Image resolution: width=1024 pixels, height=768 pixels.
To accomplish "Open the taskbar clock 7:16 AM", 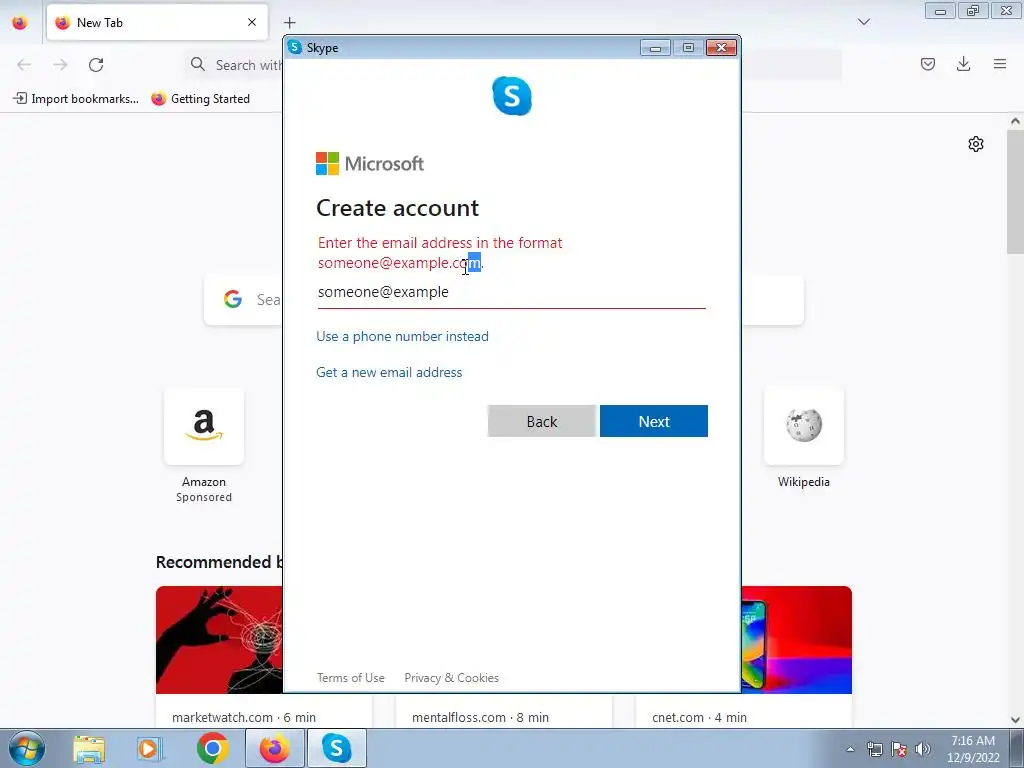I will tap(973, 749).
